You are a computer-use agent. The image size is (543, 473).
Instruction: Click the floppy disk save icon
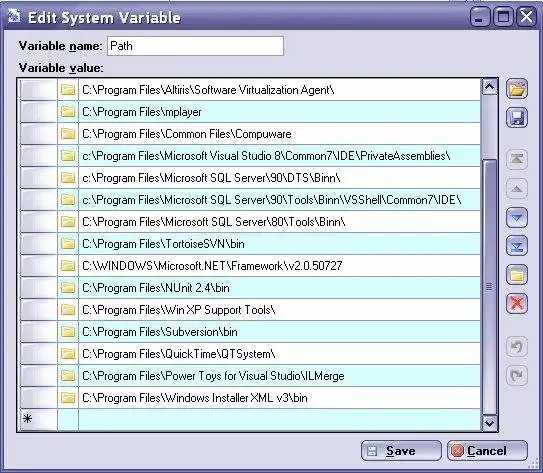coord(517,118)
